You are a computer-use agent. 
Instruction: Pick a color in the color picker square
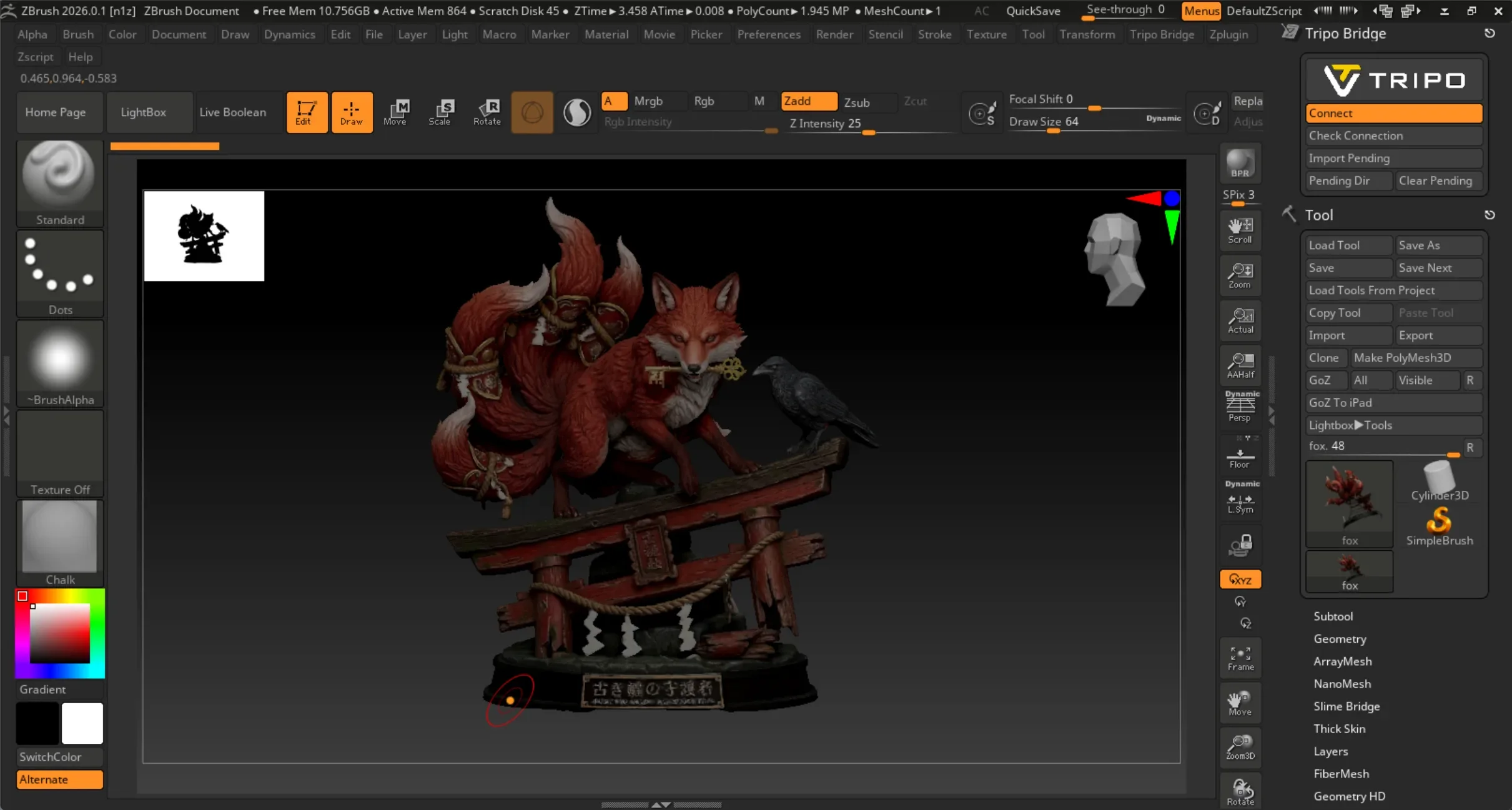[x=60, y=633]
